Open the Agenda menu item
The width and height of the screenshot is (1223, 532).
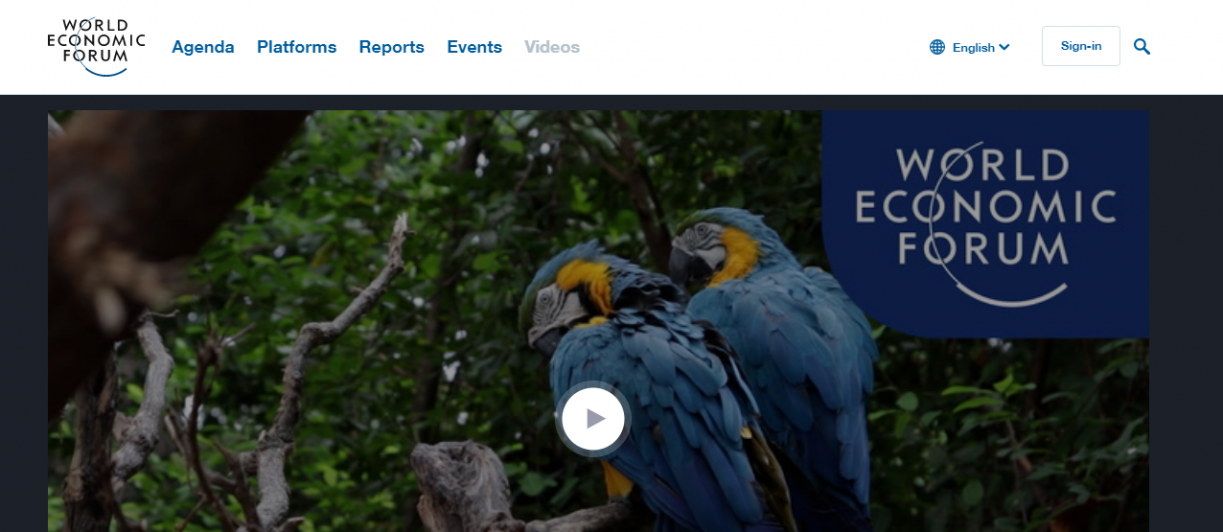coord(203,47)
